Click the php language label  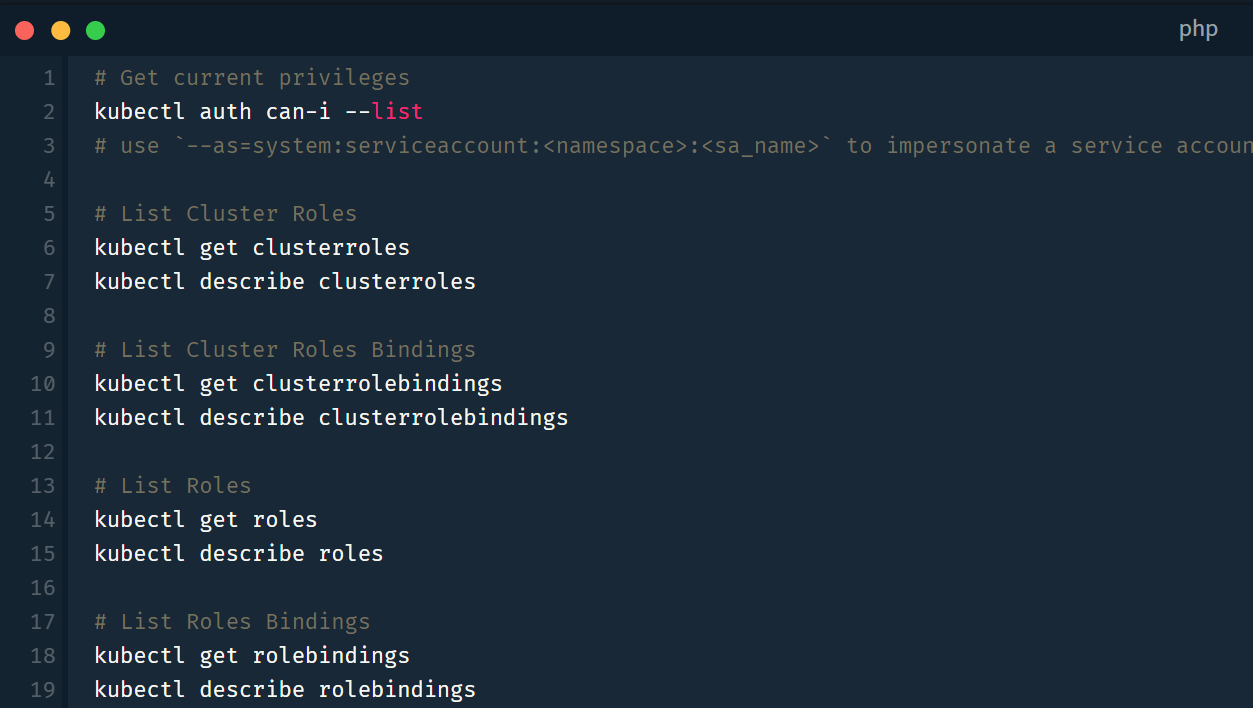[x=1197, y=29]
